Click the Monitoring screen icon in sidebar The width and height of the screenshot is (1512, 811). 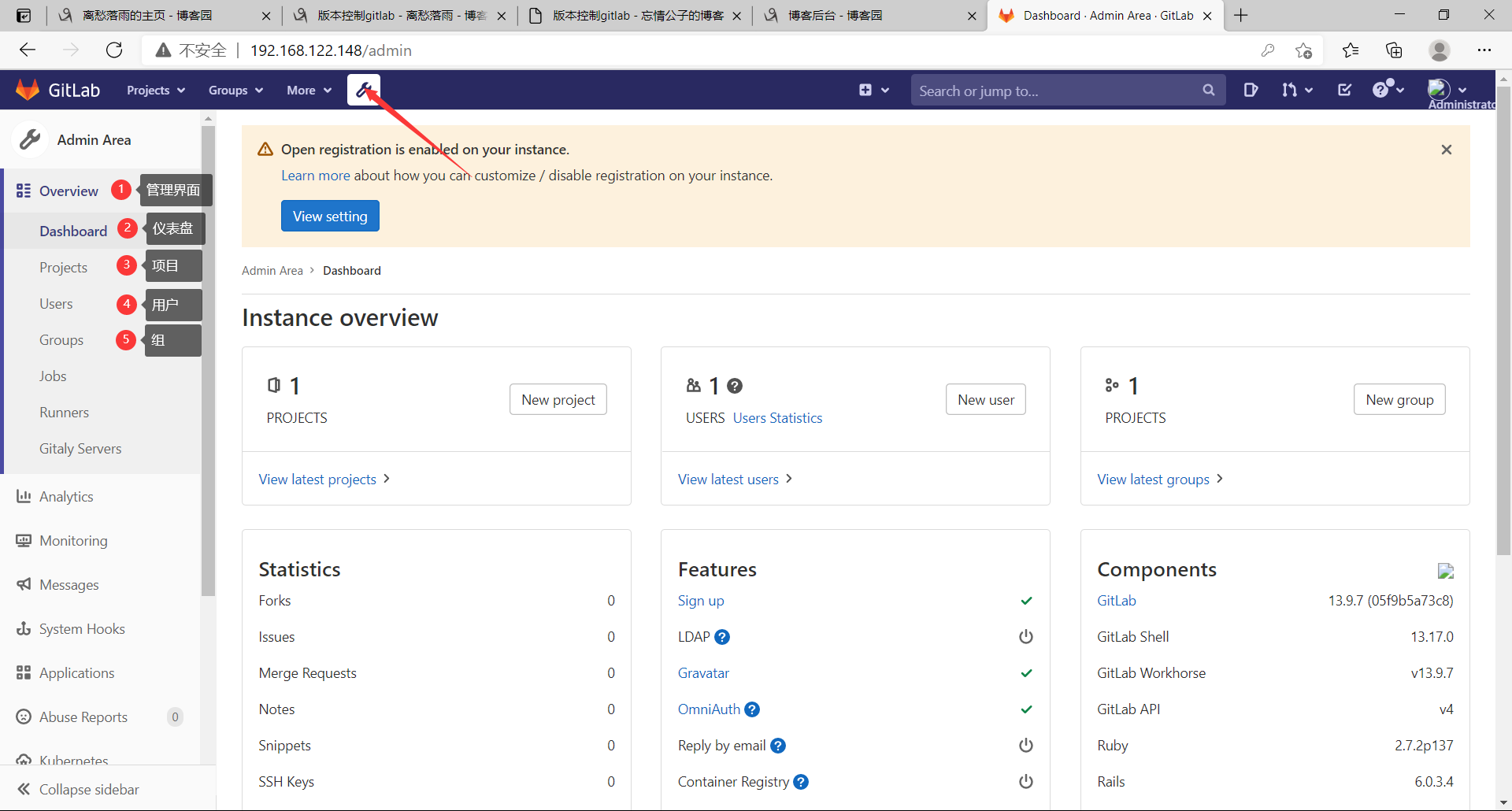coord(24,540)
